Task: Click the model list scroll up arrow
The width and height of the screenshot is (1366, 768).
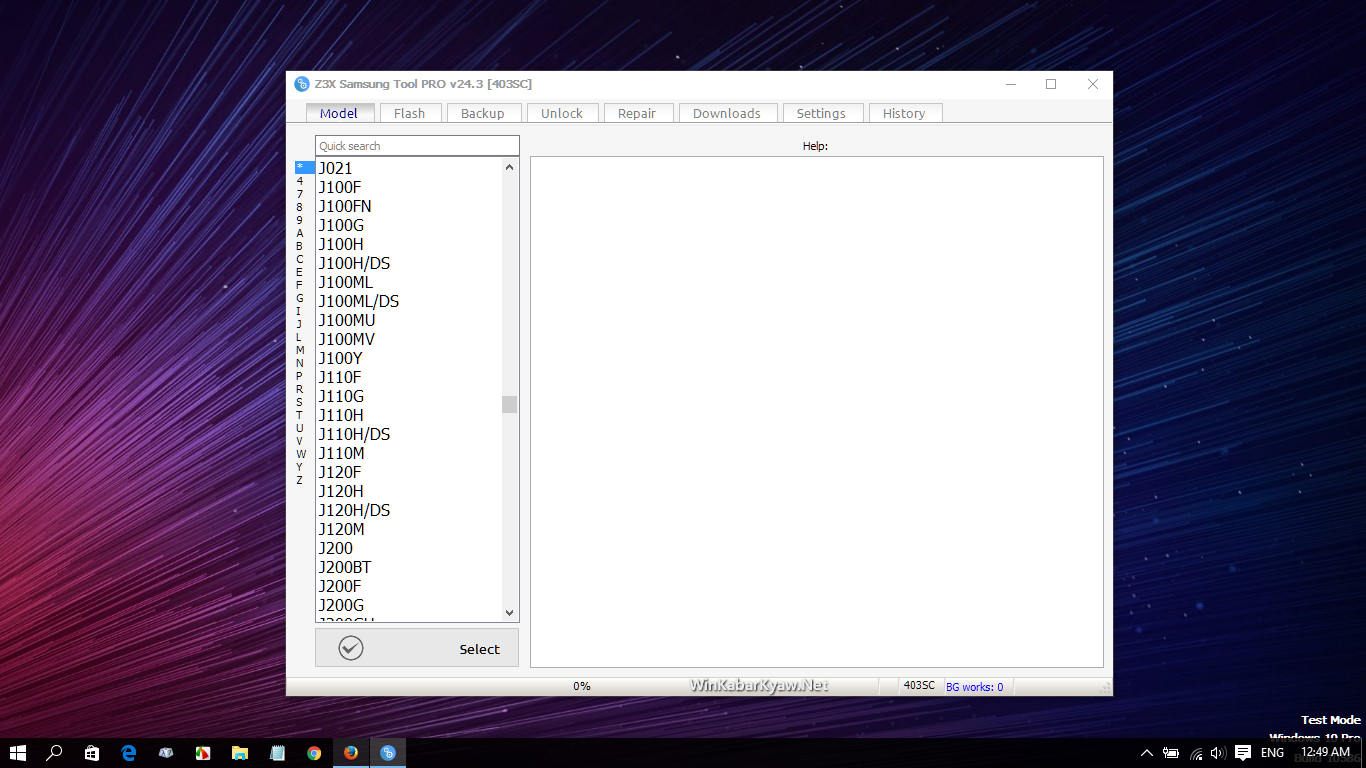Action: click(510, 167)
